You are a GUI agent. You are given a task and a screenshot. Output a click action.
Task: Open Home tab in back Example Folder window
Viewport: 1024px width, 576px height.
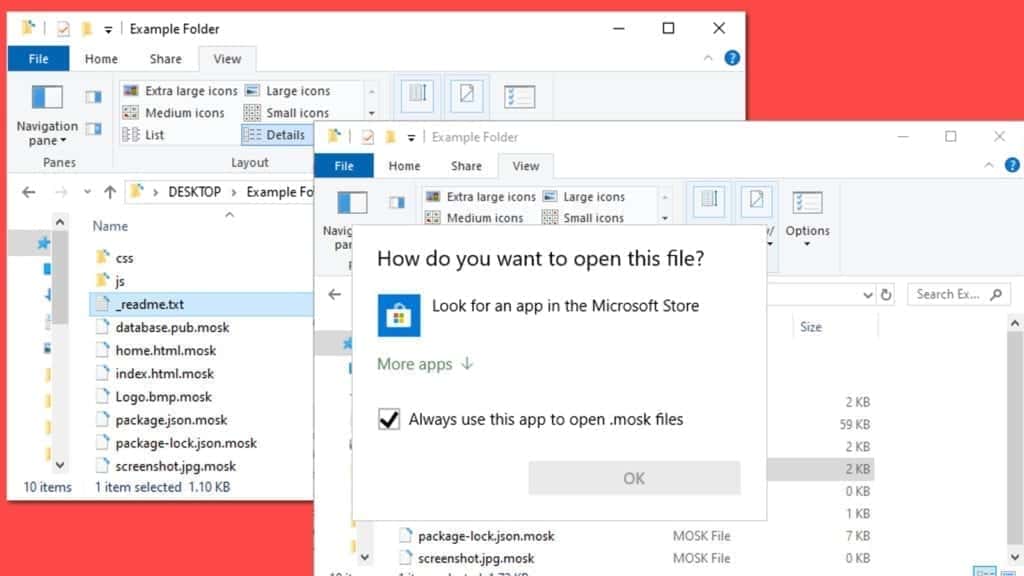pos(101,59)
